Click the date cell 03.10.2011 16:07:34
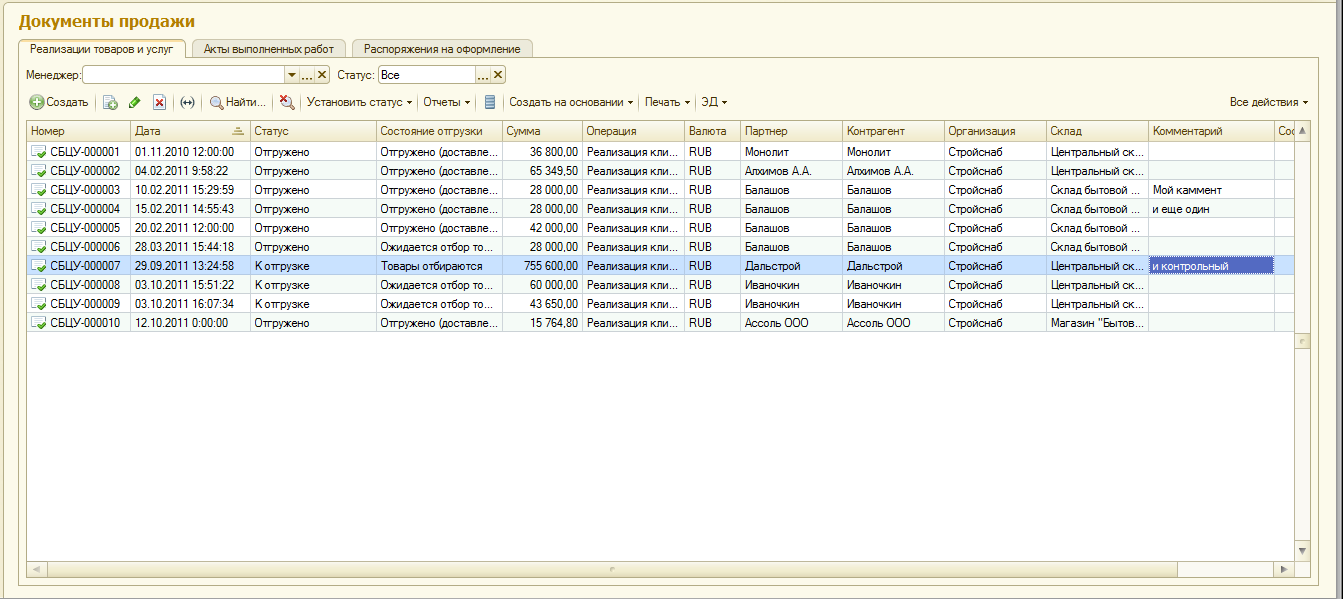 (x=190, y=304)
